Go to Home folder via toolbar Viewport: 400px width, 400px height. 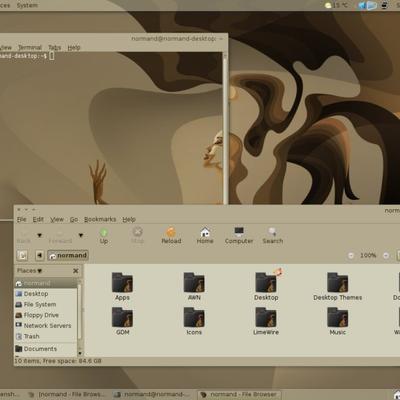[x=205, y=236]
